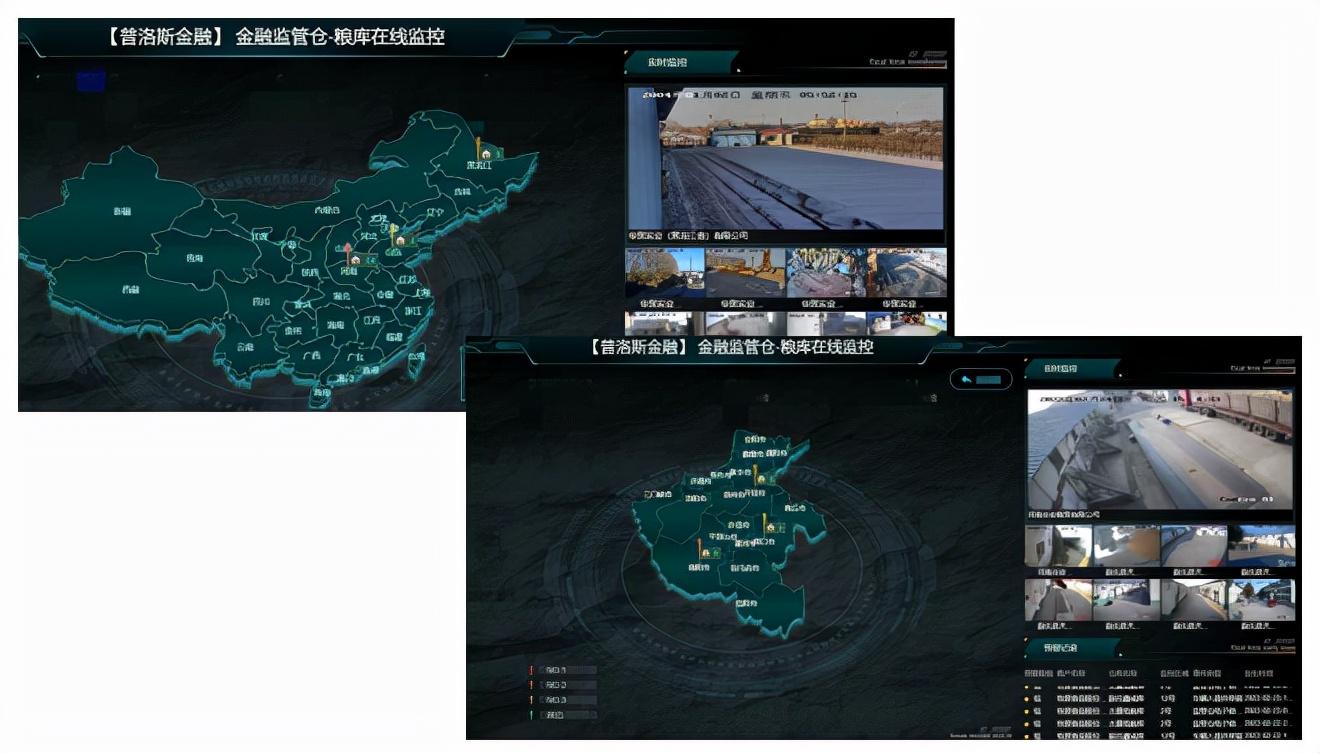Click Hunan (湖南) on the China map
Image resolution: width=1320 pixels, height=754 pixels.
click(x=335, y=325)
